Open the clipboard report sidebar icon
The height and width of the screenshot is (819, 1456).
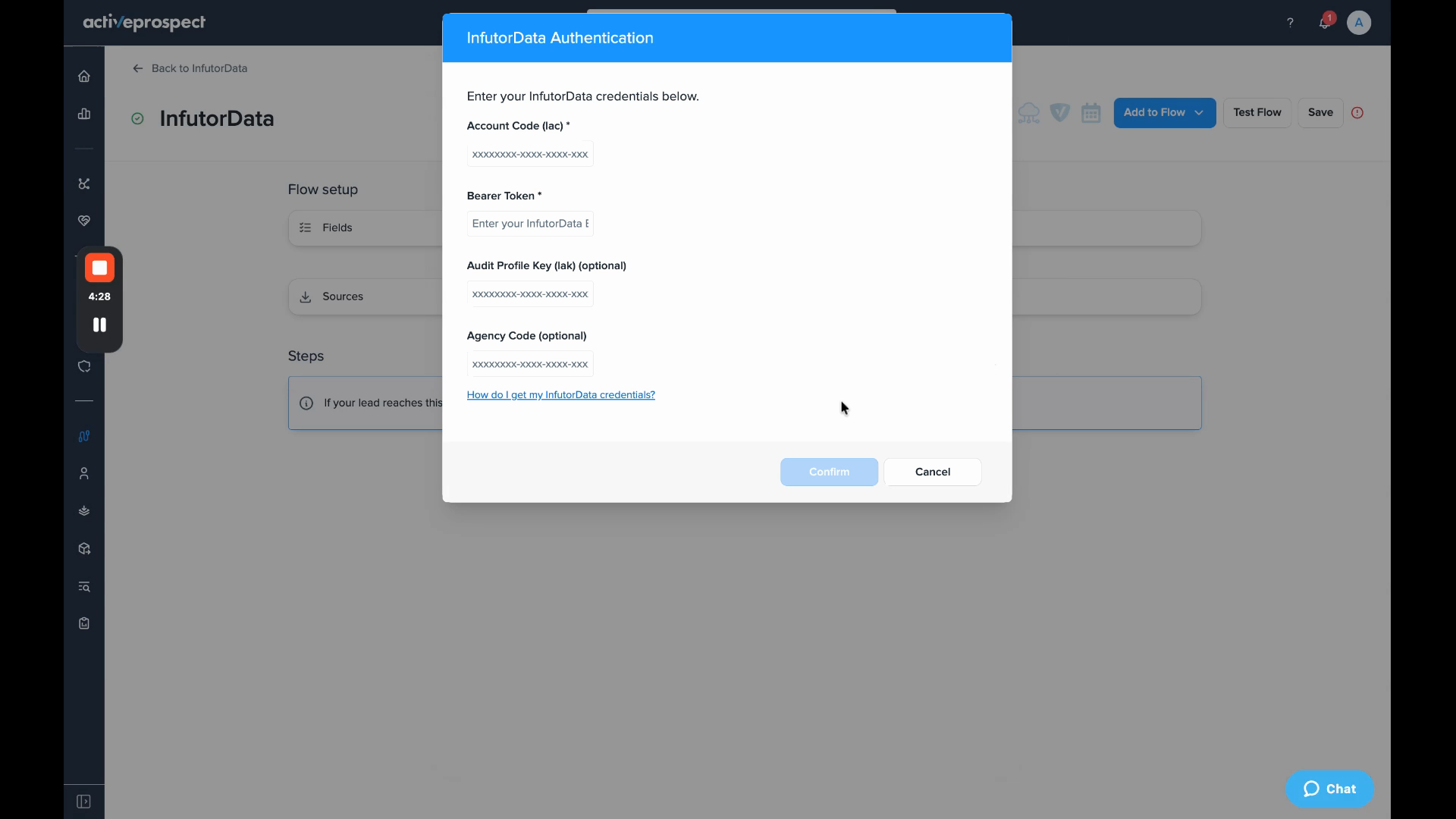(x=84, y=623)
